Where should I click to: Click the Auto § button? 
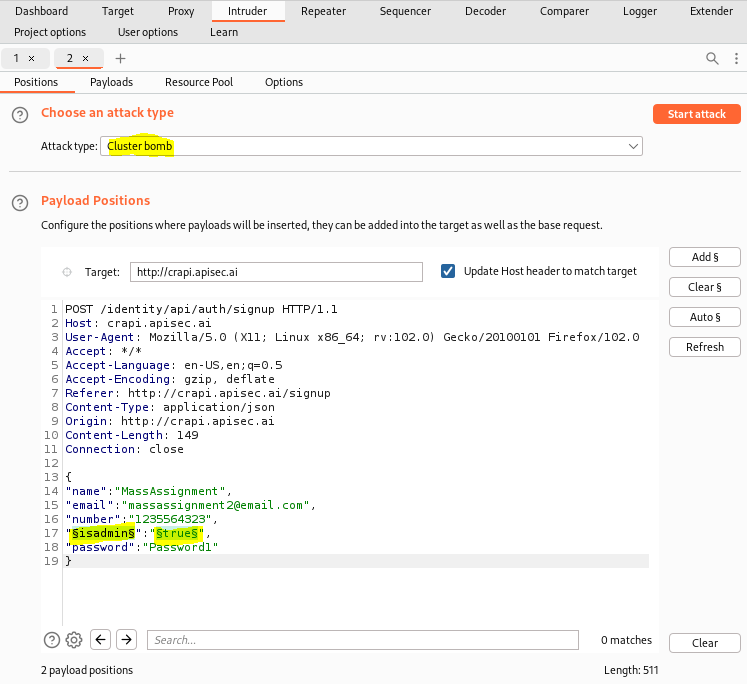[x=704, y=317]
